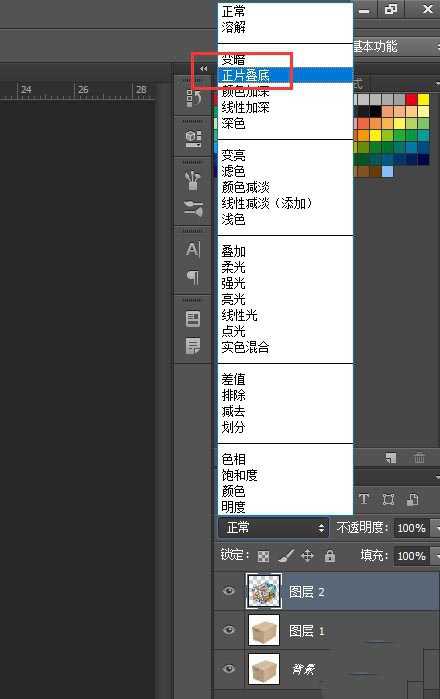Open the 正常 blend mode dropdown
This screenshot has width=440, height=699.
(x=273, y=528)
